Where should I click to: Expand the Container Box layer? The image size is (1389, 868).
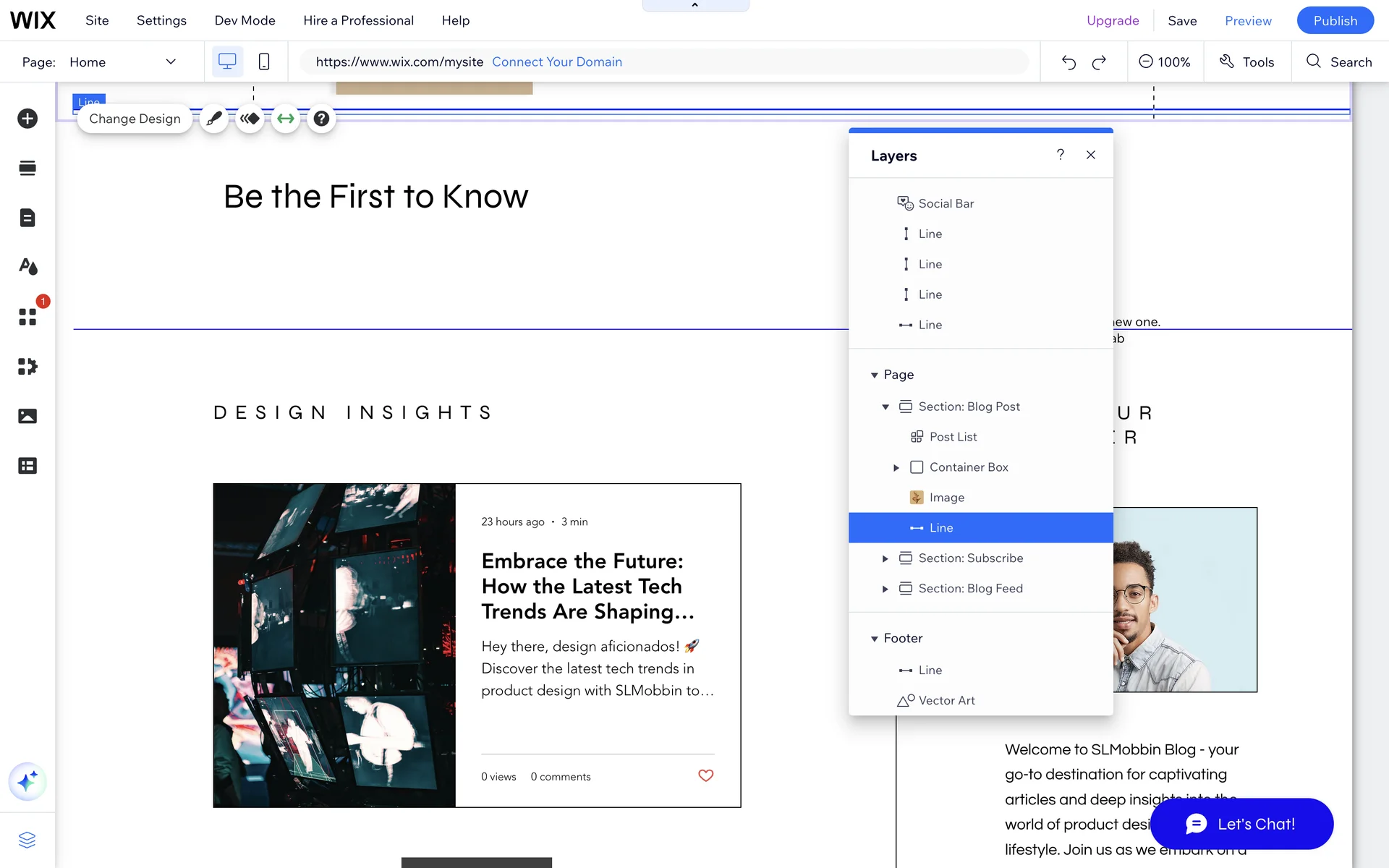pos(896,468)
